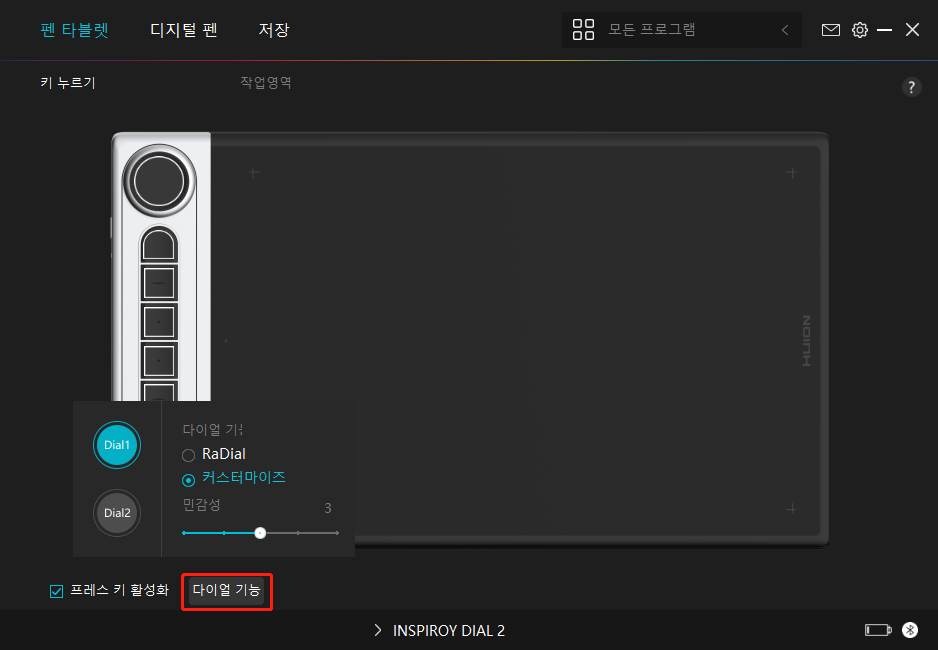Open the settings gear icon
The image size is (938, 650).
[859, 30]
